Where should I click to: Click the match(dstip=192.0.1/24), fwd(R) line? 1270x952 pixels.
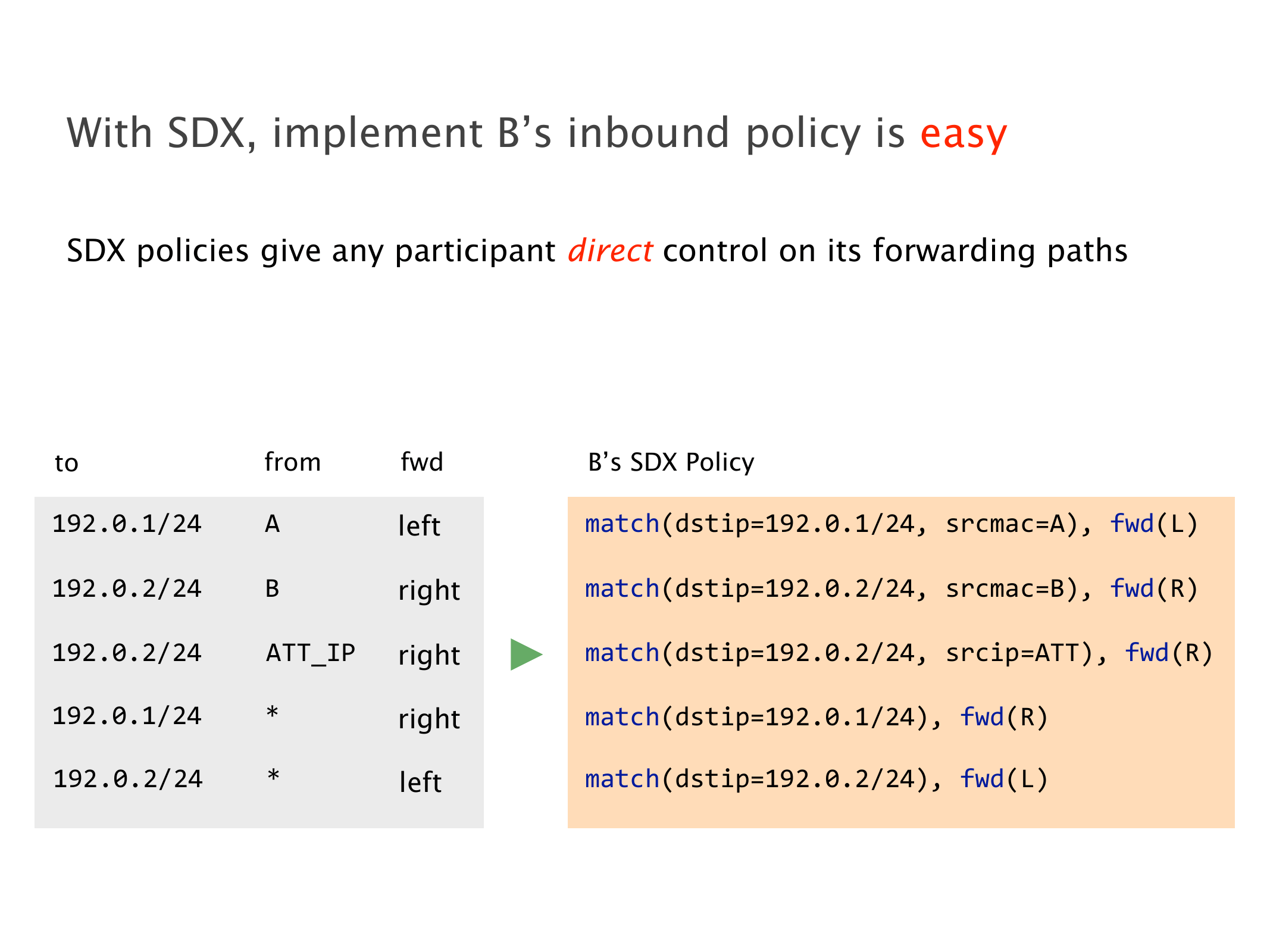[816, 717]
